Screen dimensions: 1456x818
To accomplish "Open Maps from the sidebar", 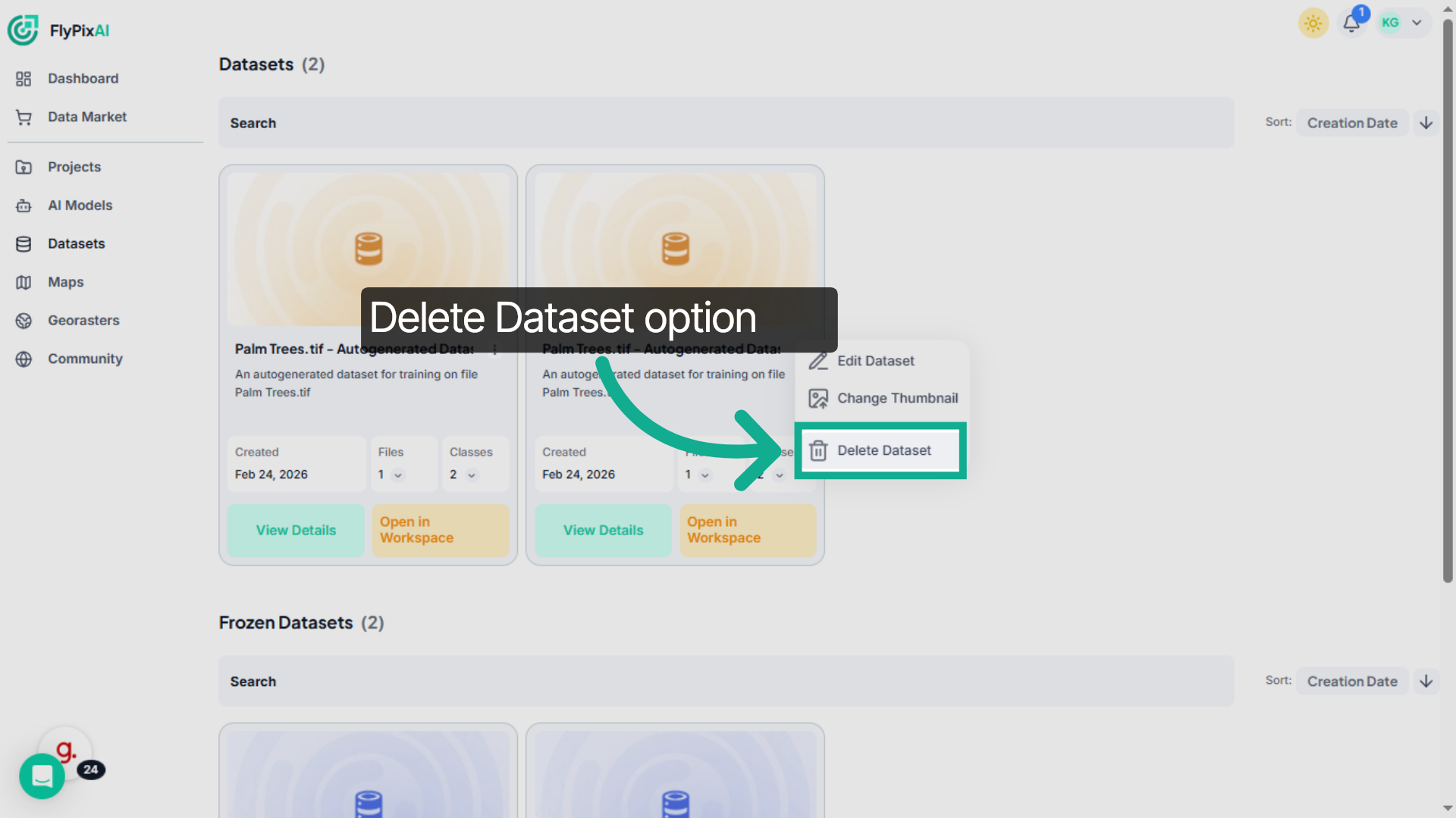I will pyautogui.click(x=65, y=282).
